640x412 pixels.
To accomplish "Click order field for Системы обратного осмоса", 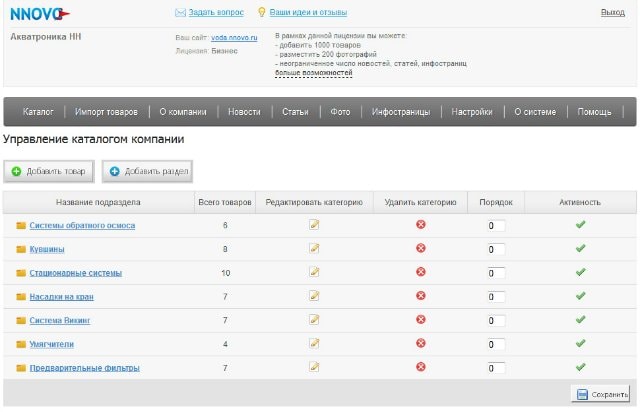I will 496,226.
